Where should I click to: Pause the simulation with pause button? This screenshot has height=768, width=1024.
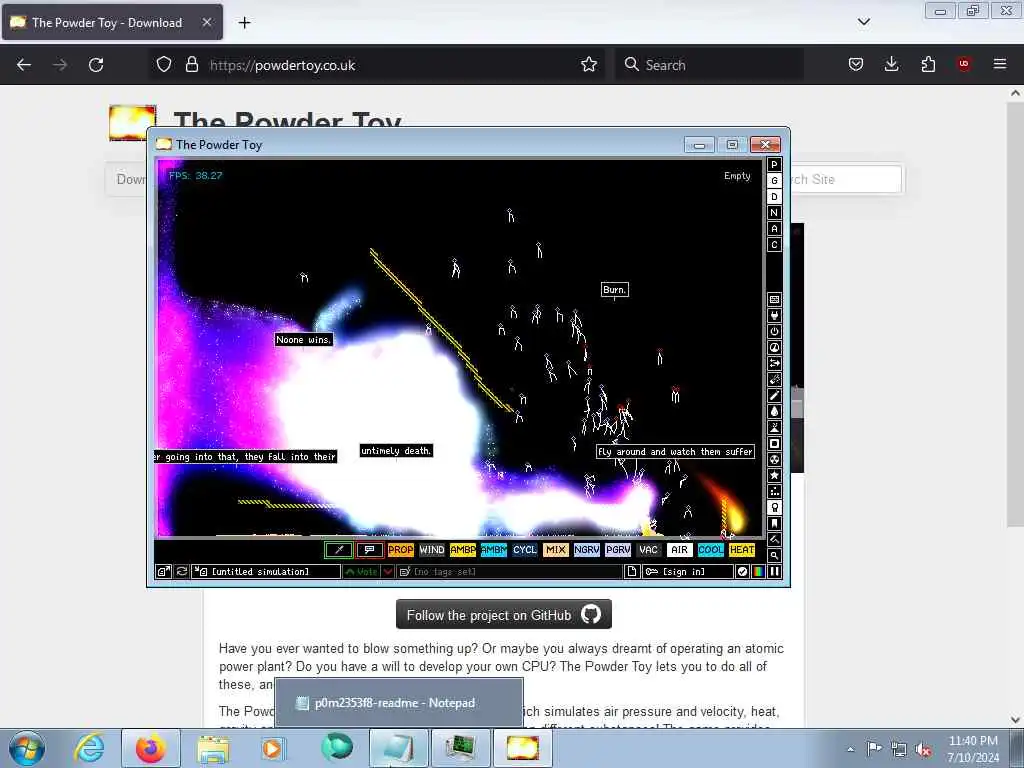pos(775,571)
